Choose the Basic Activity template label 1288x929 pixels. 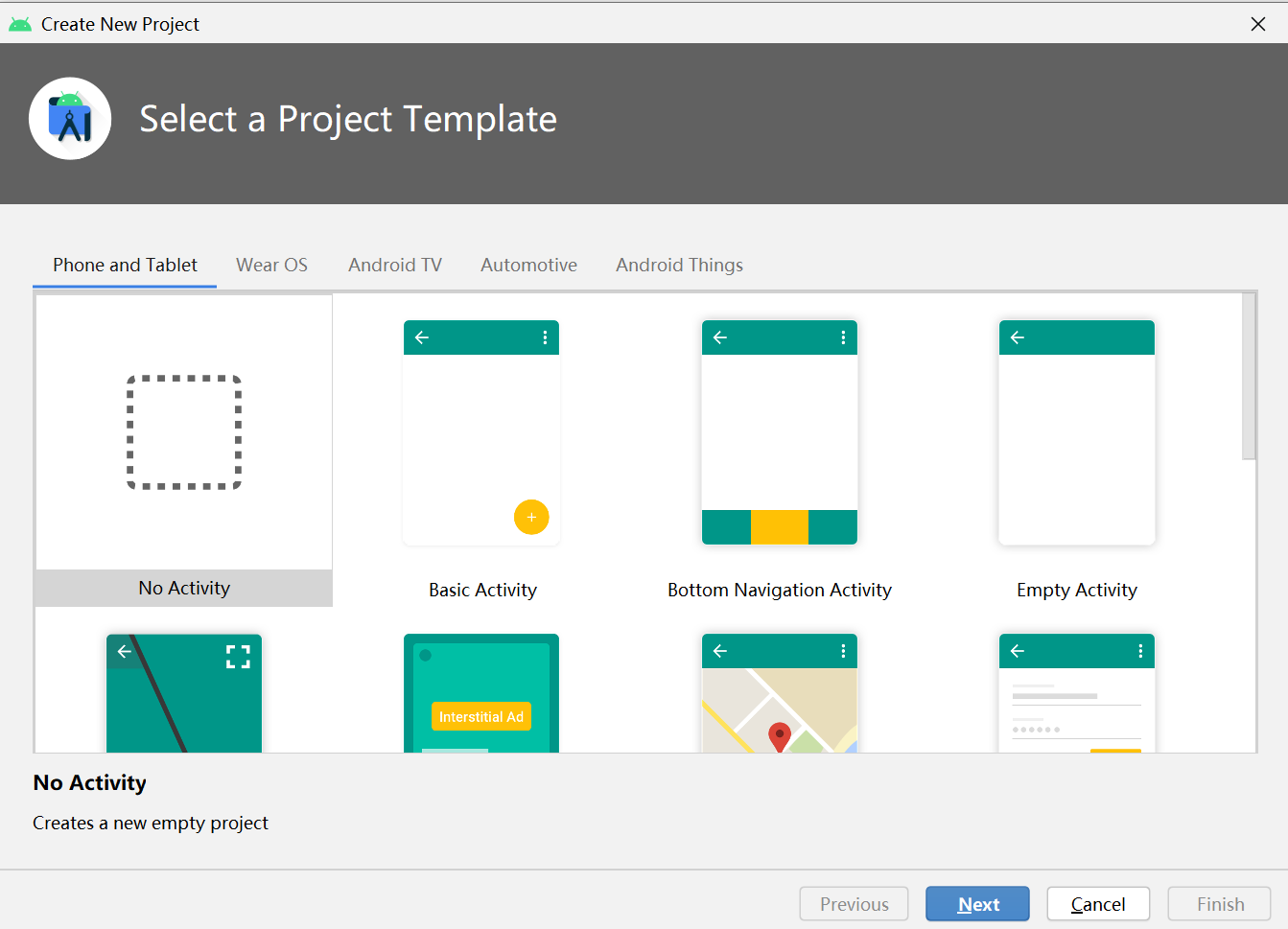pyautogui.click(x=482, y=590)
